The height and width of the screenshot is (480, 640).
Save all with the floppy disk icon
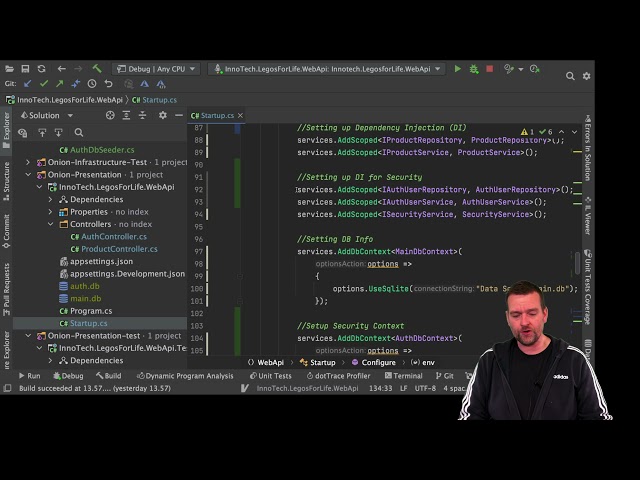25,69
